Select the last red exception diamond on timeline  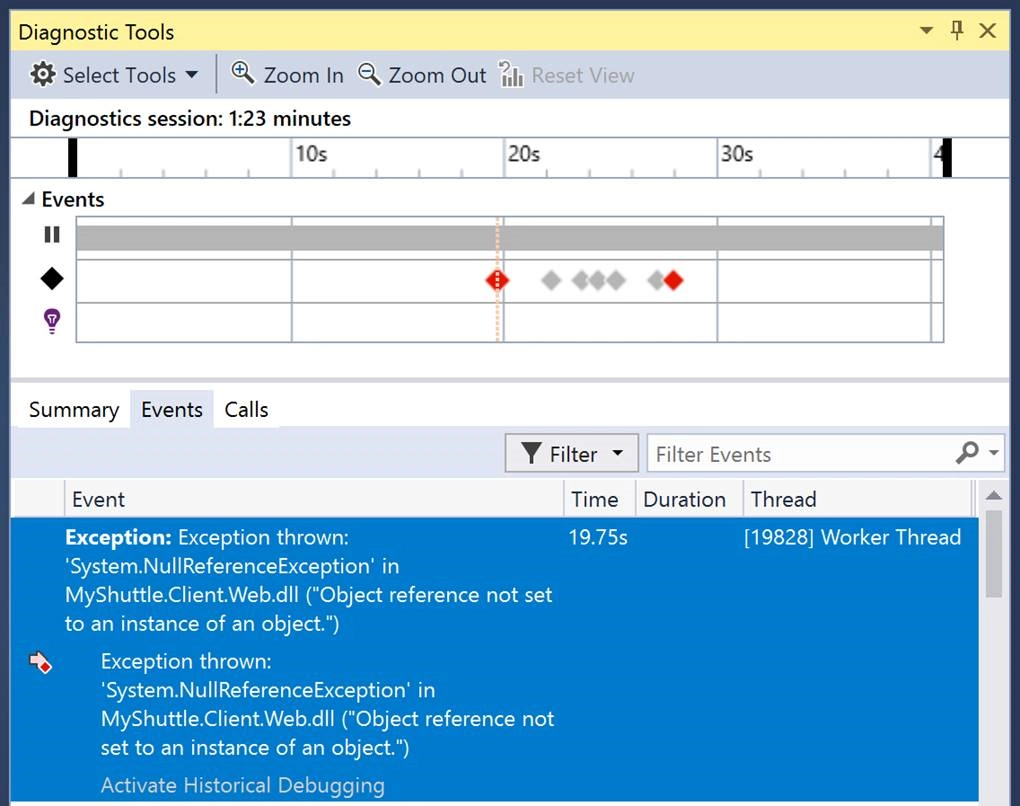click(674, 280)
